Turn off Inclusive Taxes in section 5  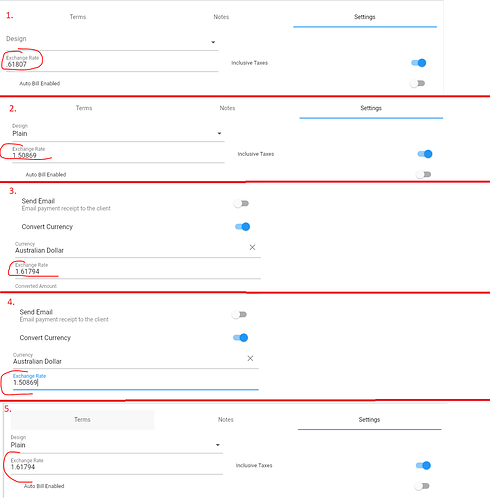[x=423, y=465]
